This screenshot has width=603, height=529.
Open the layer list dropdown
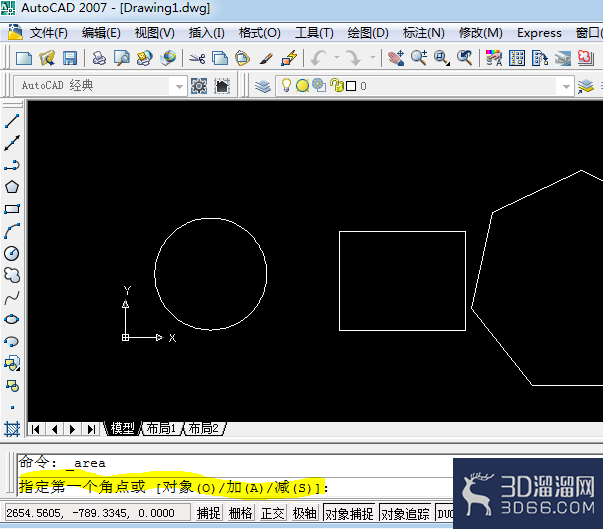click(566, 87)
